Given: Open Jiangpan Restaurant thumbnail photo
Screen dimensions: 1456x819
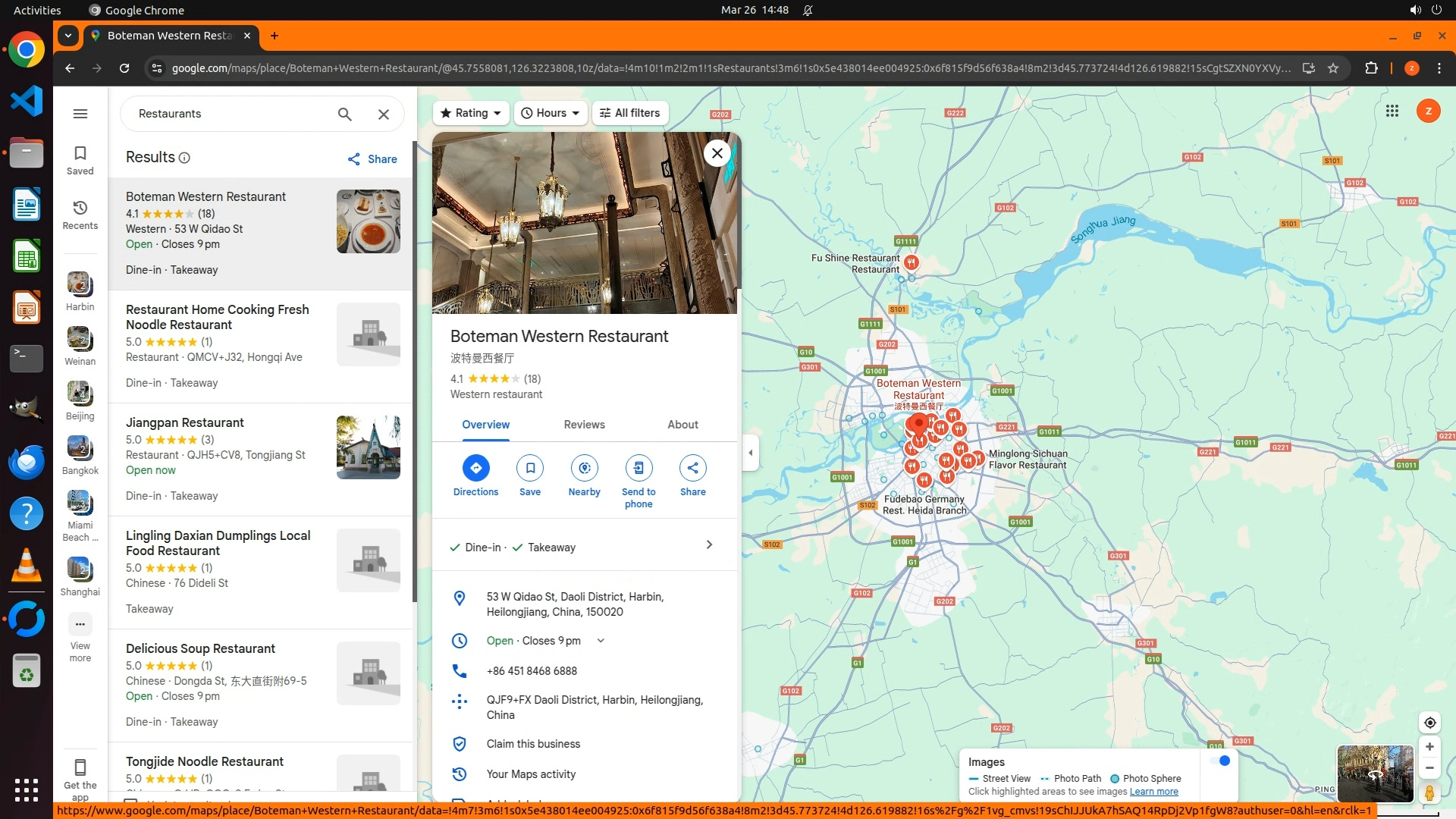Looking at the screenshot, I should pos(368,447).
